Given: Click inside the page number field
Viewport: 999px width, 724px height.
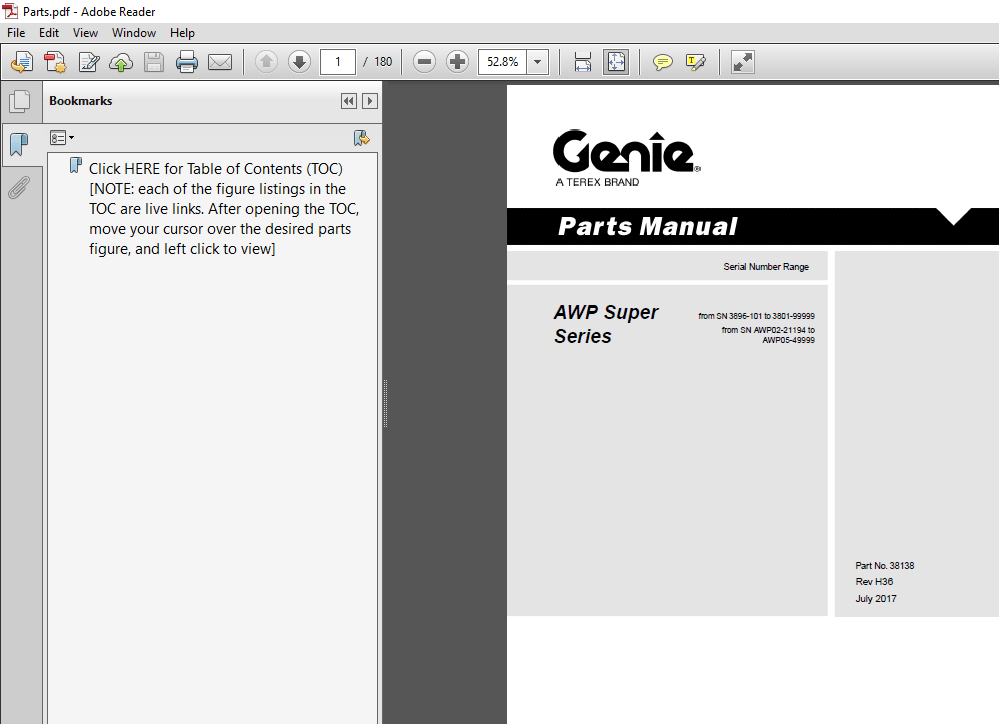Looking at the screenshot, I should pos(337,61).
